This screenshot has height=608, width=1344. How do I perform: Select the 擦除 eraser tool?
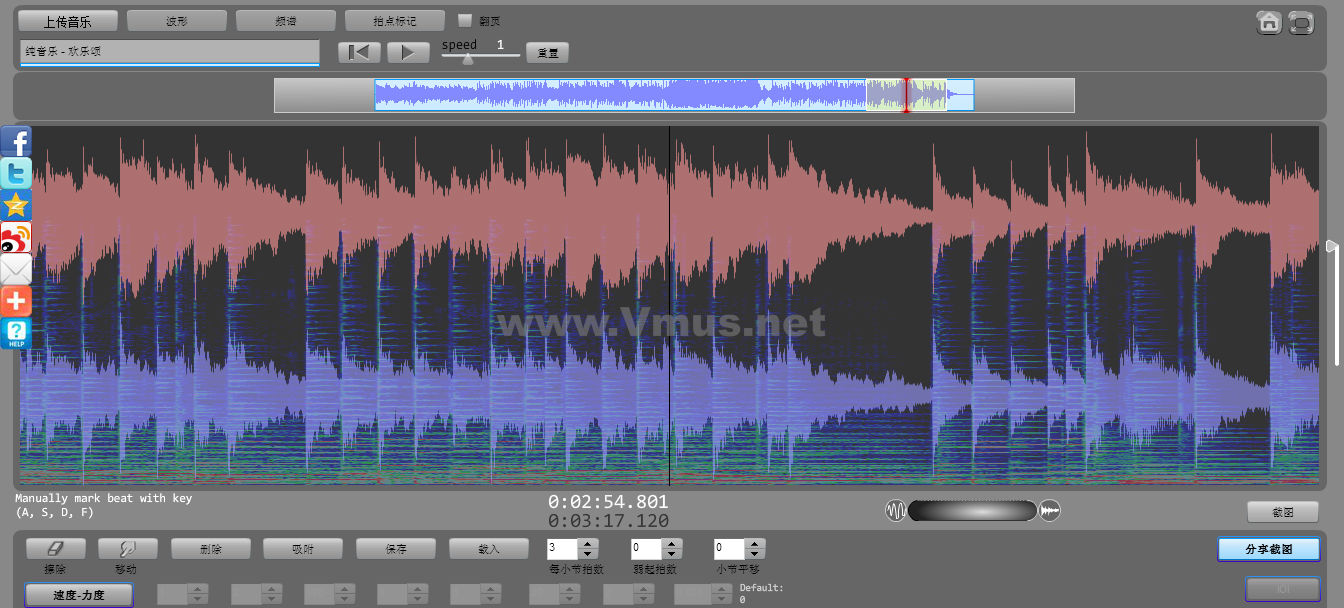pyautogui.click(x=55, y=548)
